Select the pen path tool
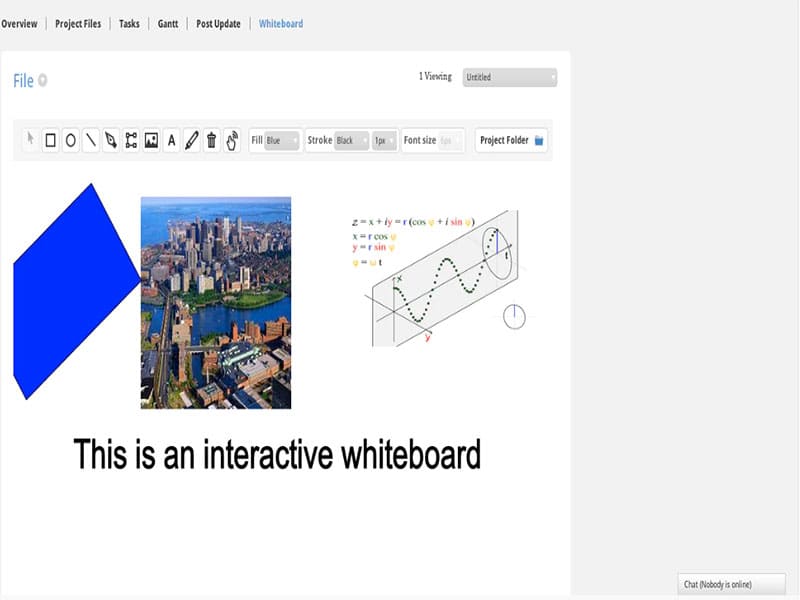Screen dimensions: 800x600 pos(111,140)
